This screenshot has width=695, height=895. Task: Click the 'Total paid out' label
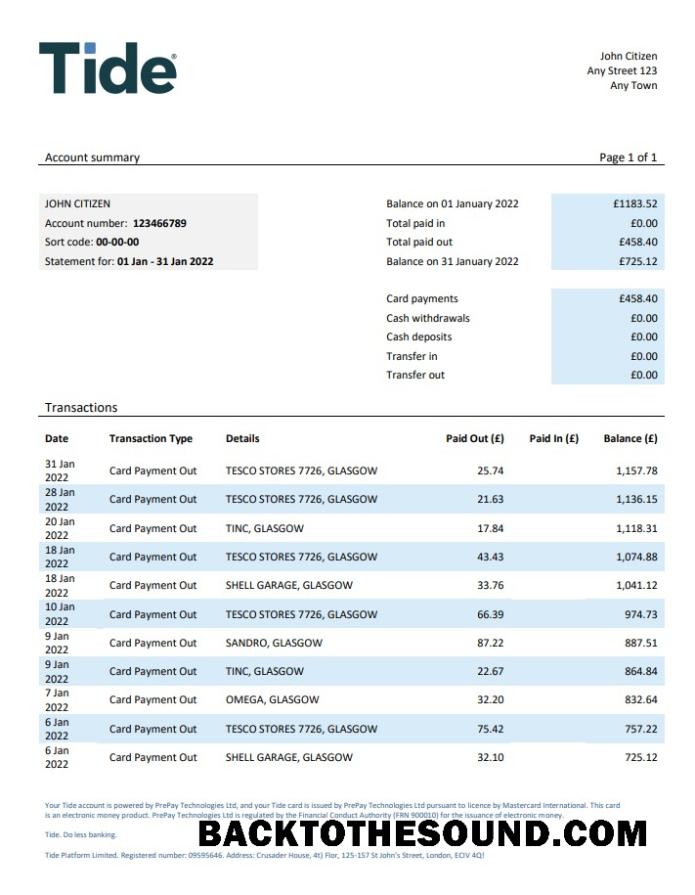pyautogui.click(x=419, y=242)
